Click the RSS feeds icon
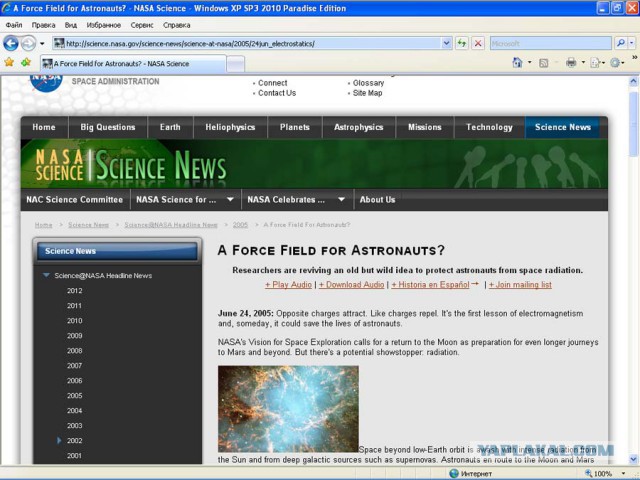Screen dimensions: 640x480 pos(543,63)
